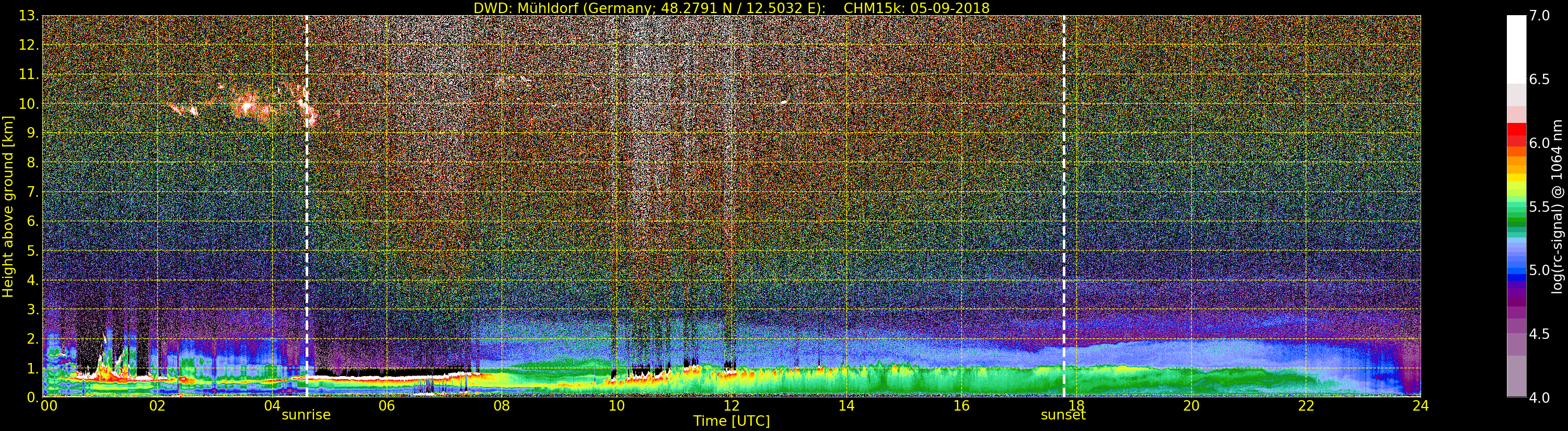Select the dashed white sunset marker line
The height and width of the screenshot is (431, 1568).
[1064, 206]
